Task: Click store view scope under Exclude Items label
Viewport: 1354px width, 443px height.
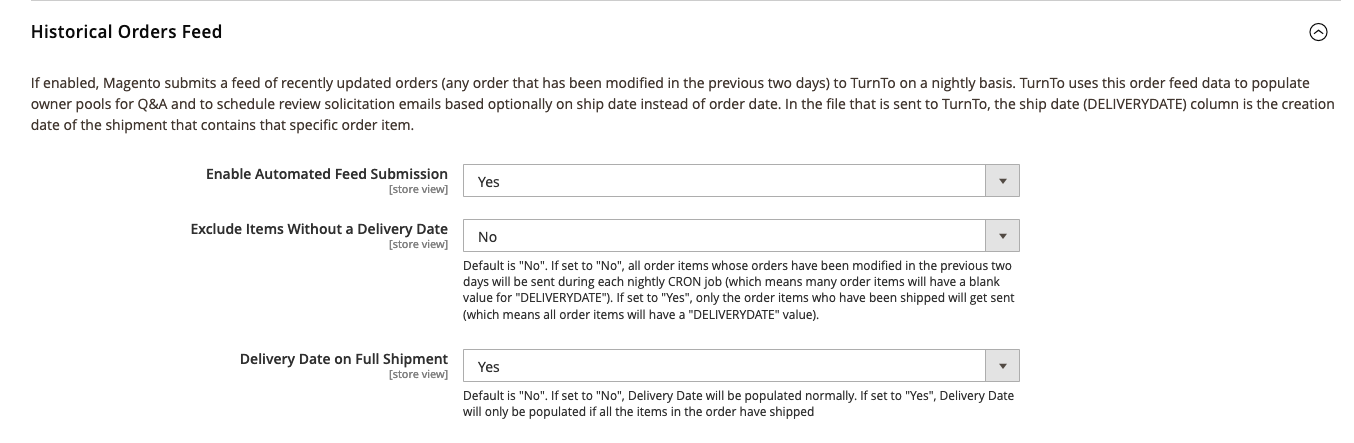Action: point(418,244)
